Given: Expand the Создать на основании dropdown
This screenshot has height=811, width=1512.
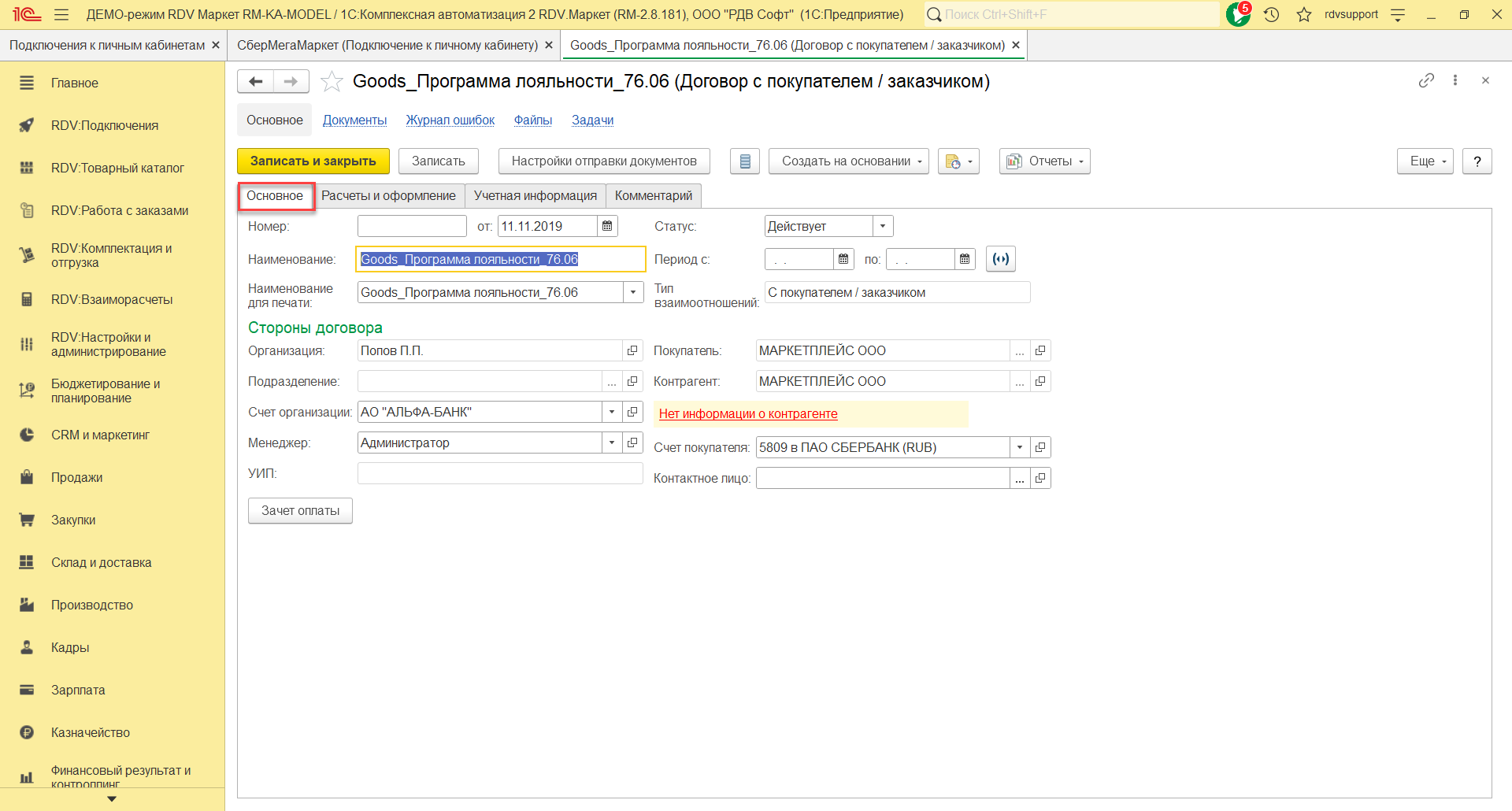Looking at the screenshot, I should tap(848, 161).
